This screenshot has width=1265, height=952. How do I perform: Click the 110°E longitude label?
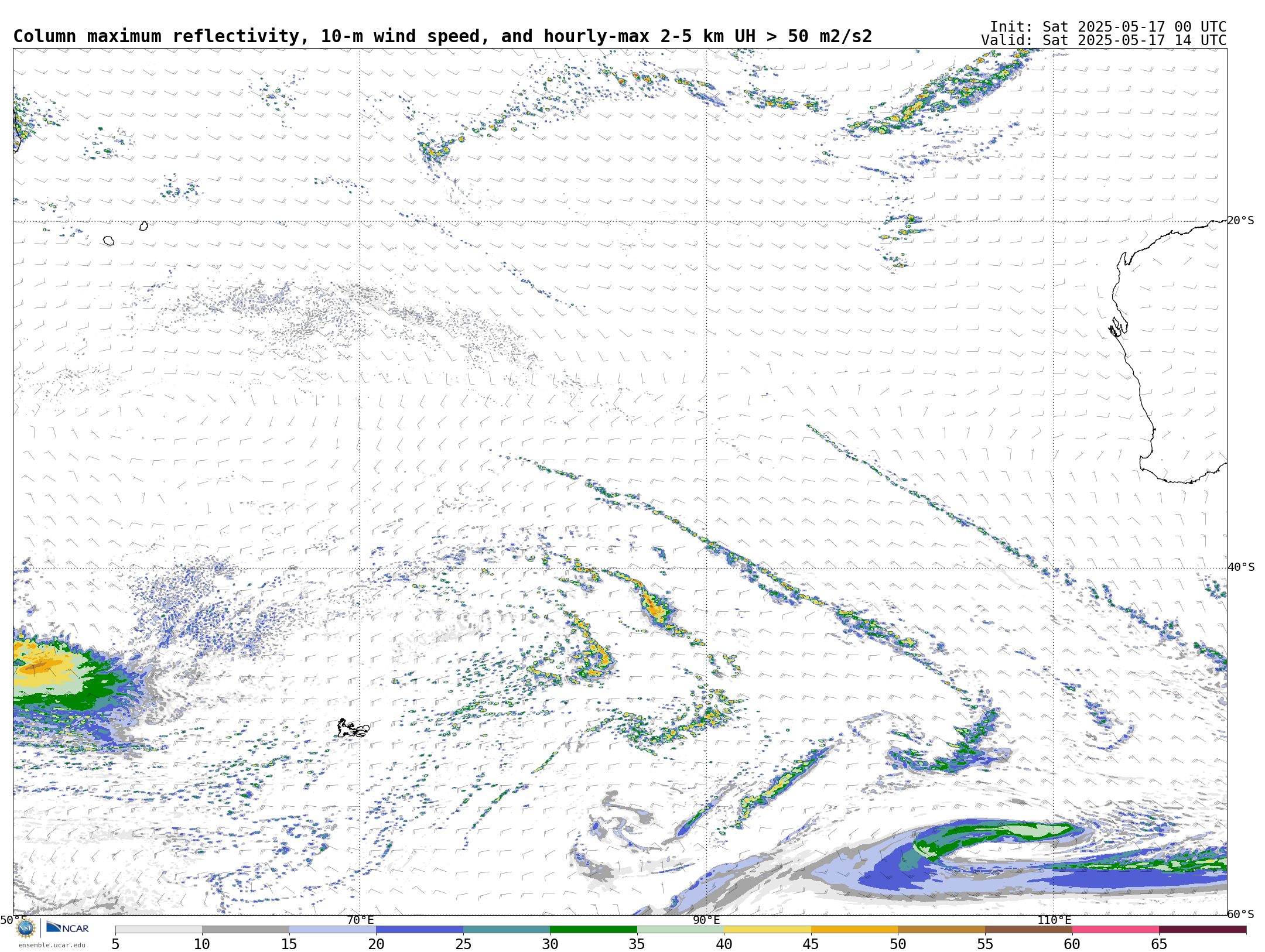[1054, 920]
